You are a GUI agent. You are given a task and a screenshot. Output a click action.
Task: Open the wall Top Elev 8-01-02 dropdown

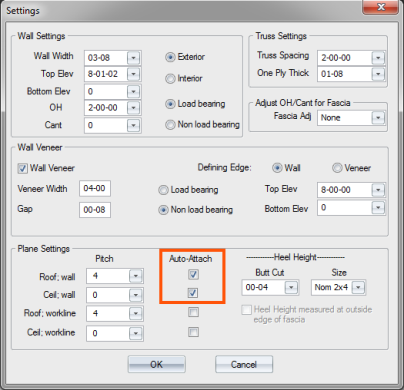click(x=133, y=74)
